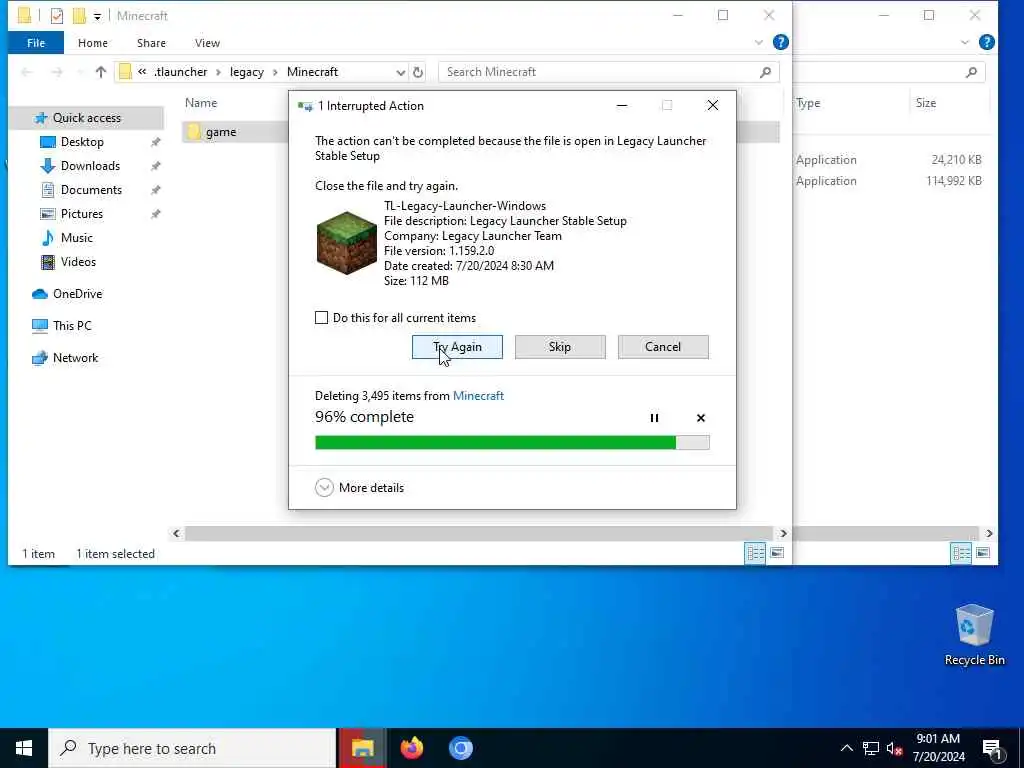
Task: Switch Minecraft window to details view icon
Action: point(756,553)
